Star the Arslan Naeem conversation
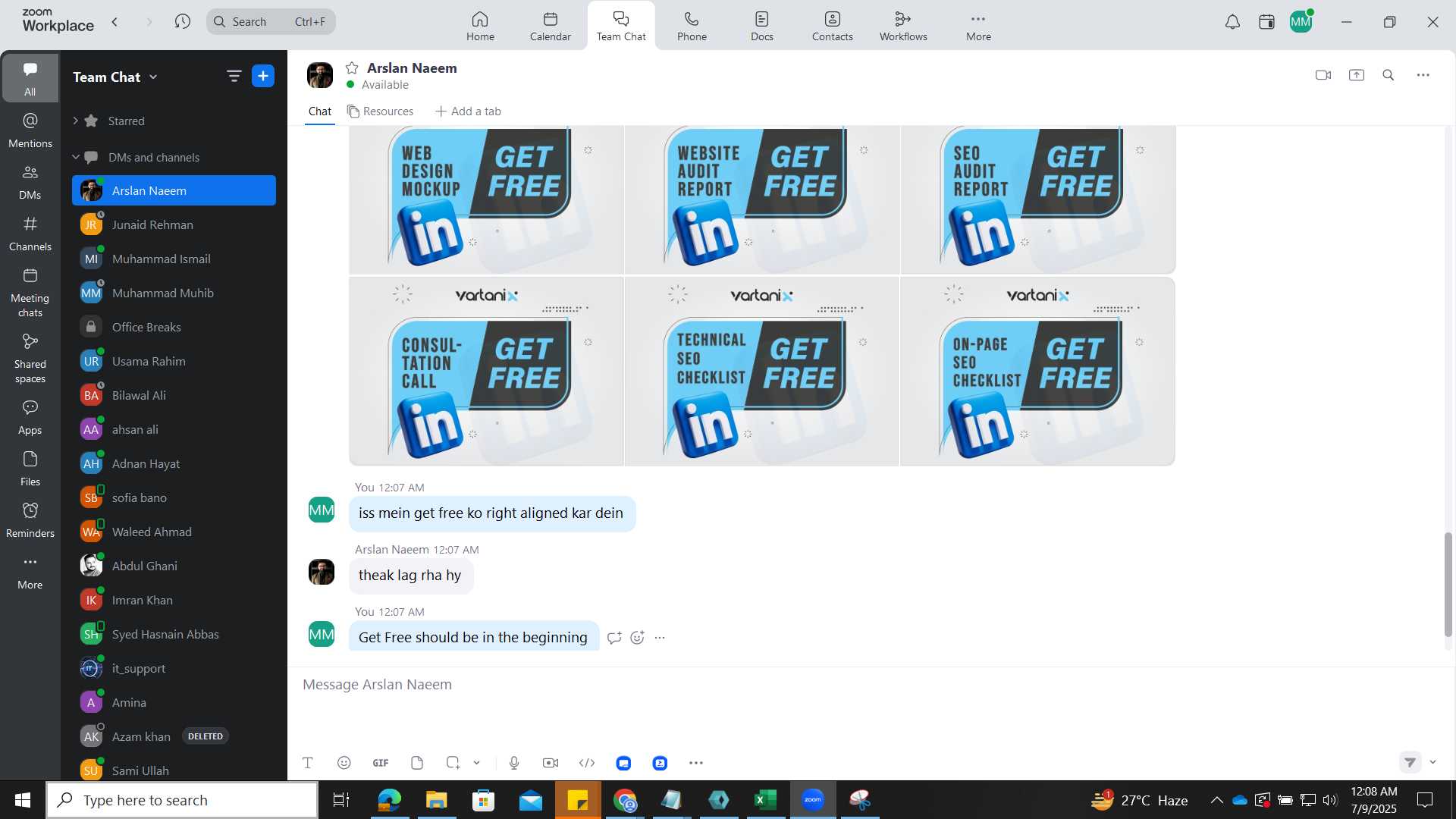Image resolution: width=1456 pixels, height=819 pixels. pyautogui.click(x=352, y=68)
